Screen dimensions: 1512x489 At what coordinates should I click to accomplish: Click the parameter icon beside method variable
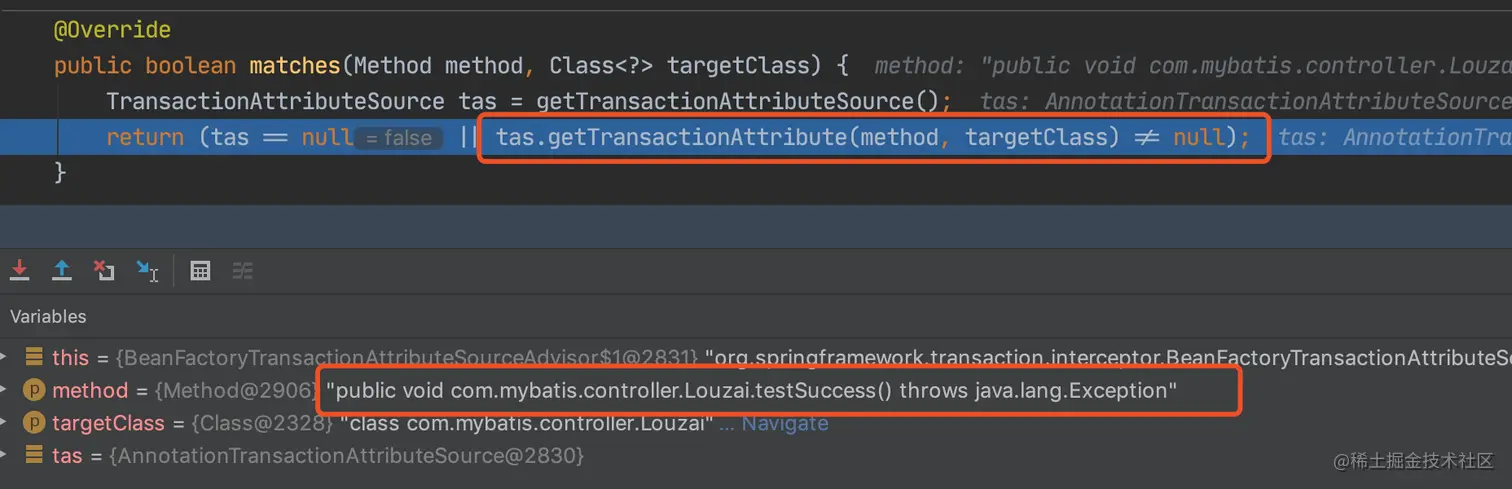34,391
